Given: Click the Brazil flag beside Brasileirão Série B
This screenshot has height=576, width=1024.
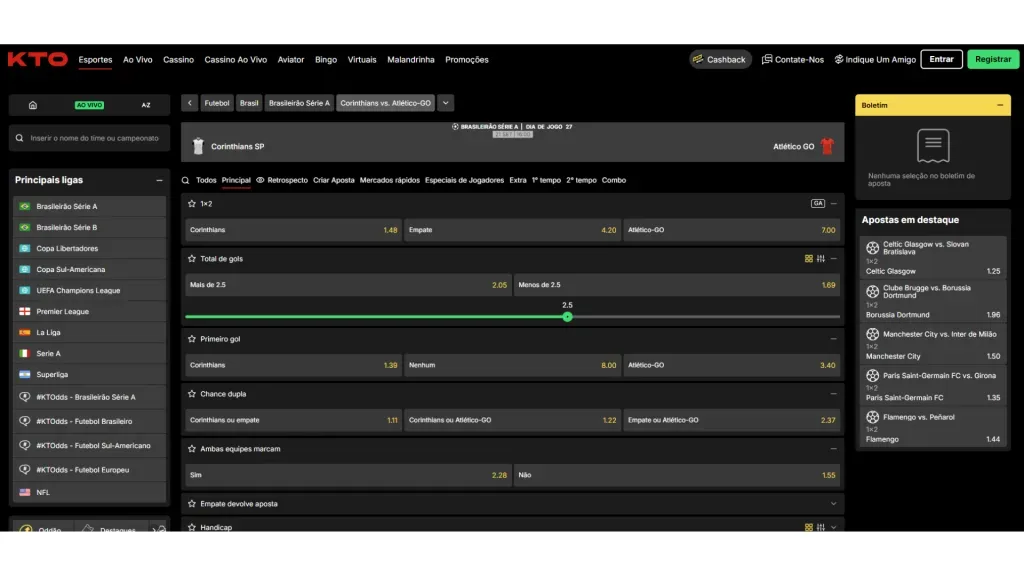Looking at the screenshot, I should click(x=25, y=228).
